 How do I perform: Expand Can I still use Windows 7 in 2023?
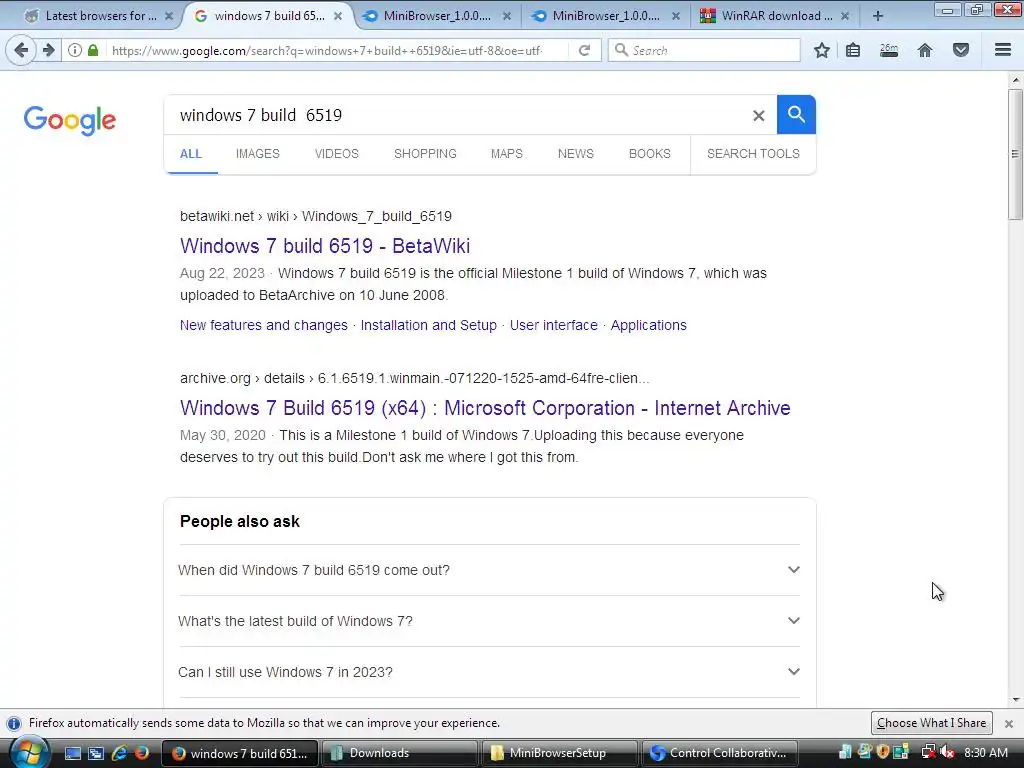[489, 672]
